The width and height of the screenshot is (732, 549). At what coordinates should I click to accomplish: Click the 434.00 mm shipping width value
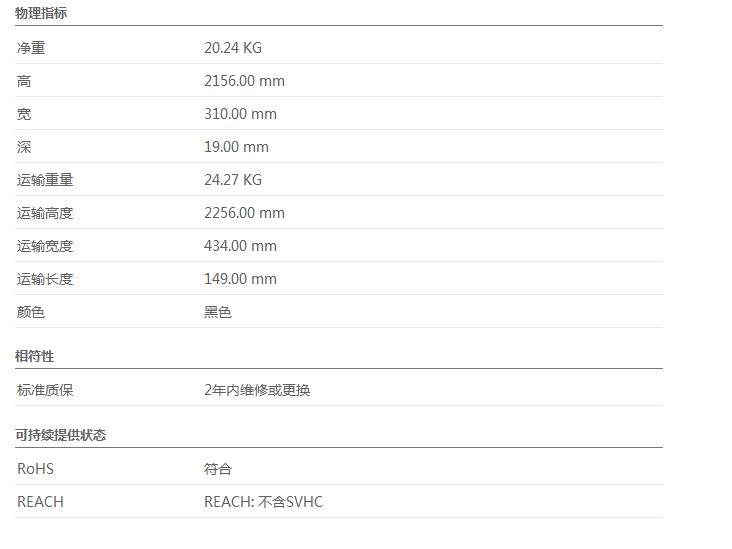click(240, 246)
